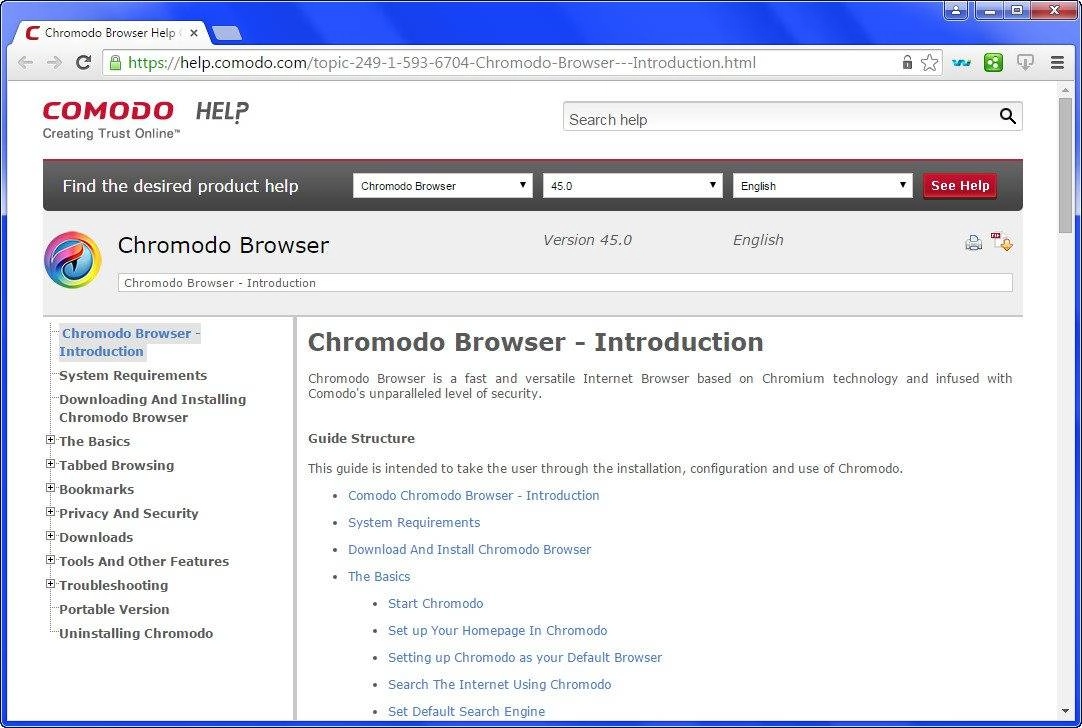Click the browser forward arrow

click(54, 63)
